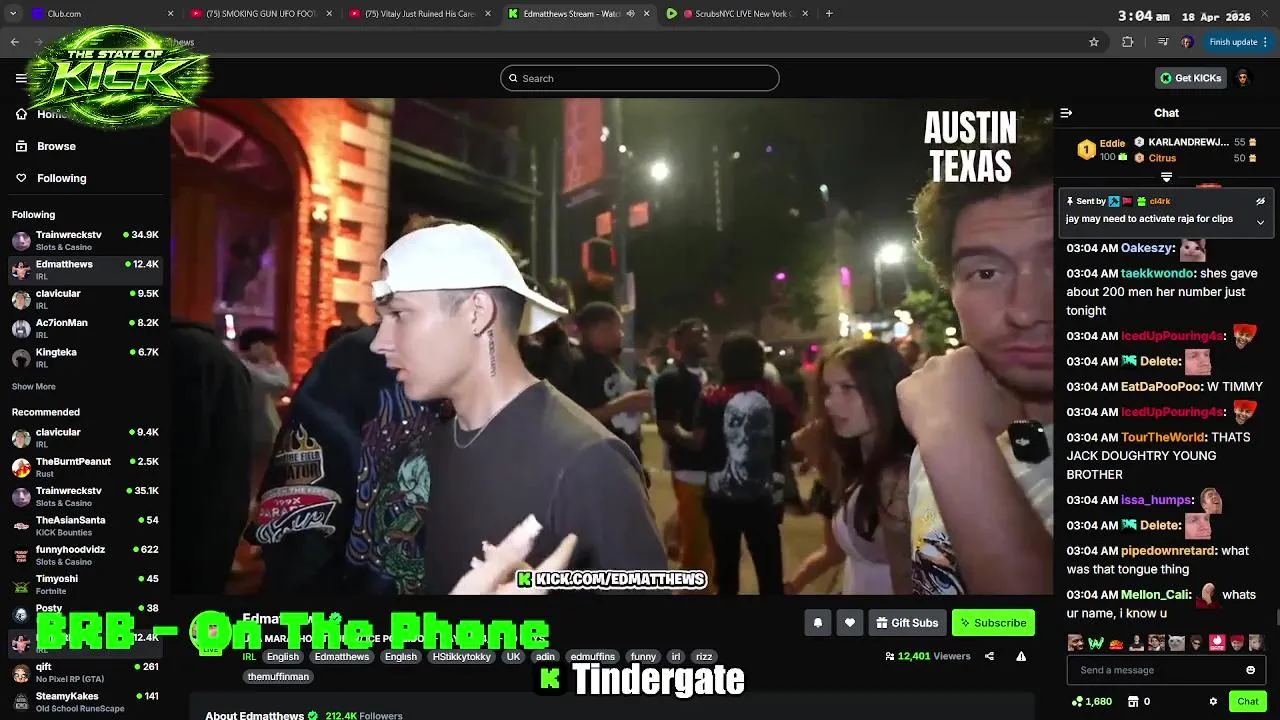Open SteamyKakes Old School RuneScape channel
The width and height of the screenshot is (1280, 720).
pyautogui.click(x=85, y=702)
